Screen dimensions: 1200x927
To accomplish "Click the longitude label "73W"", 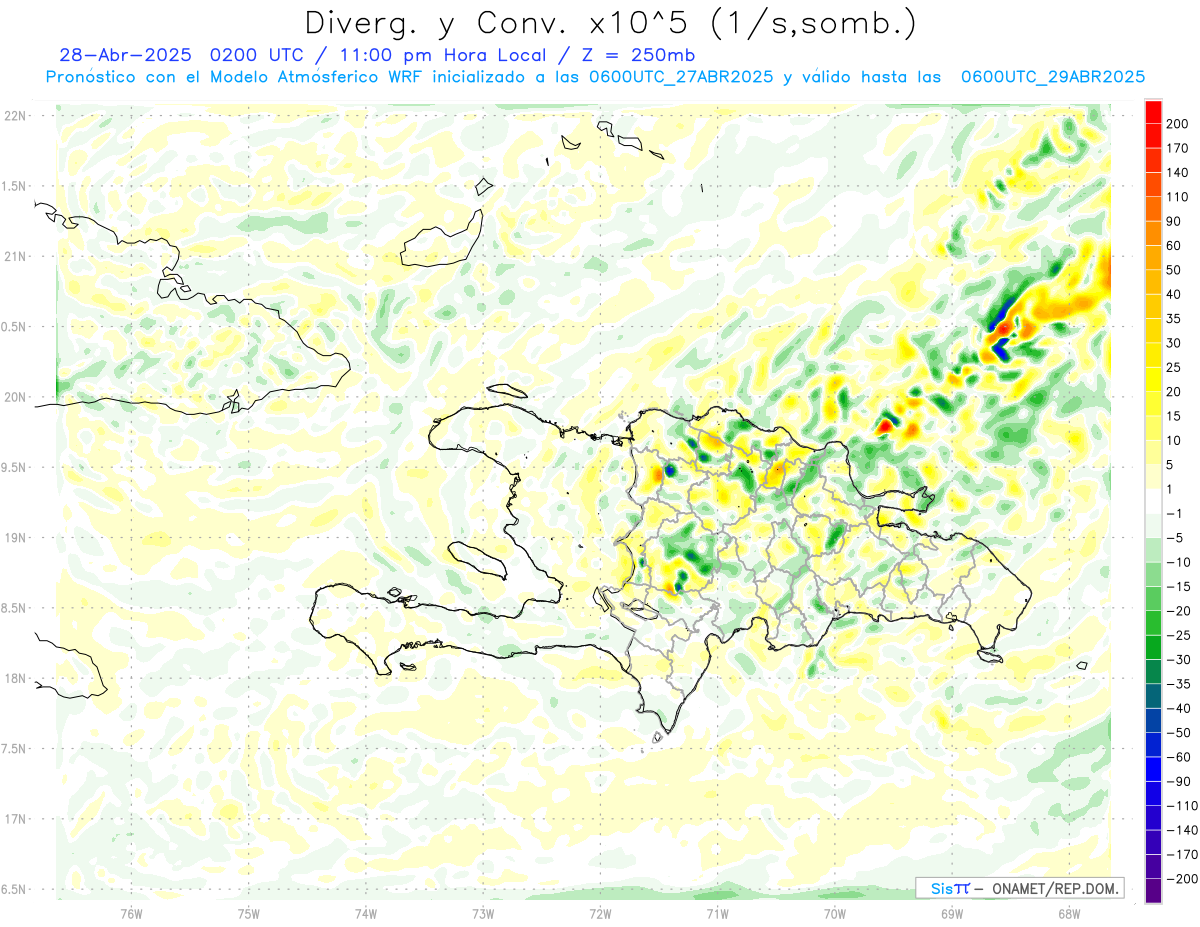I will [483, 913].
